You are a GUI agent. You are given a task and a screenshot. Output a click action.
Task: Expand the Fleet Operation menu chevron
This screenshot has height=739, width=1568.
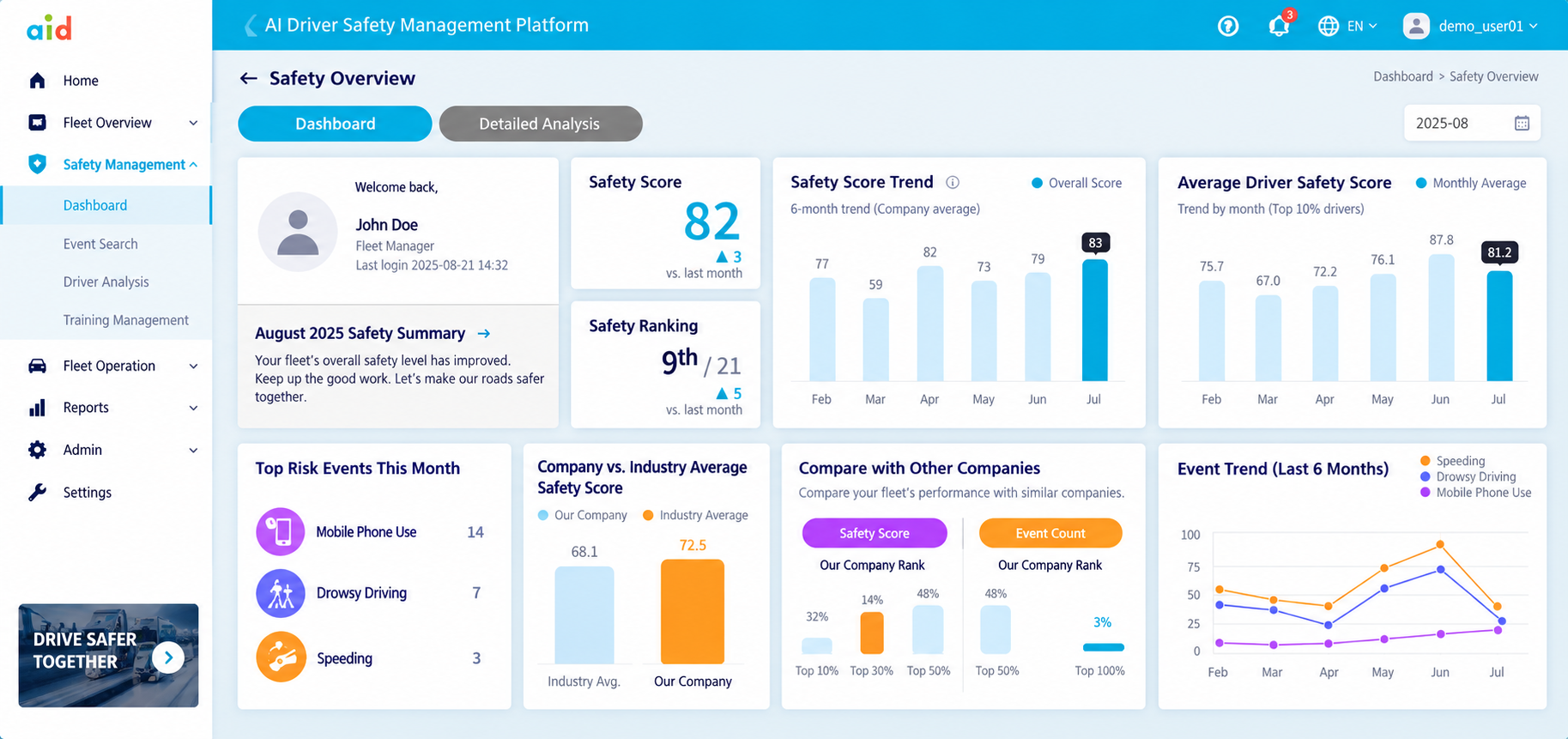193,366
